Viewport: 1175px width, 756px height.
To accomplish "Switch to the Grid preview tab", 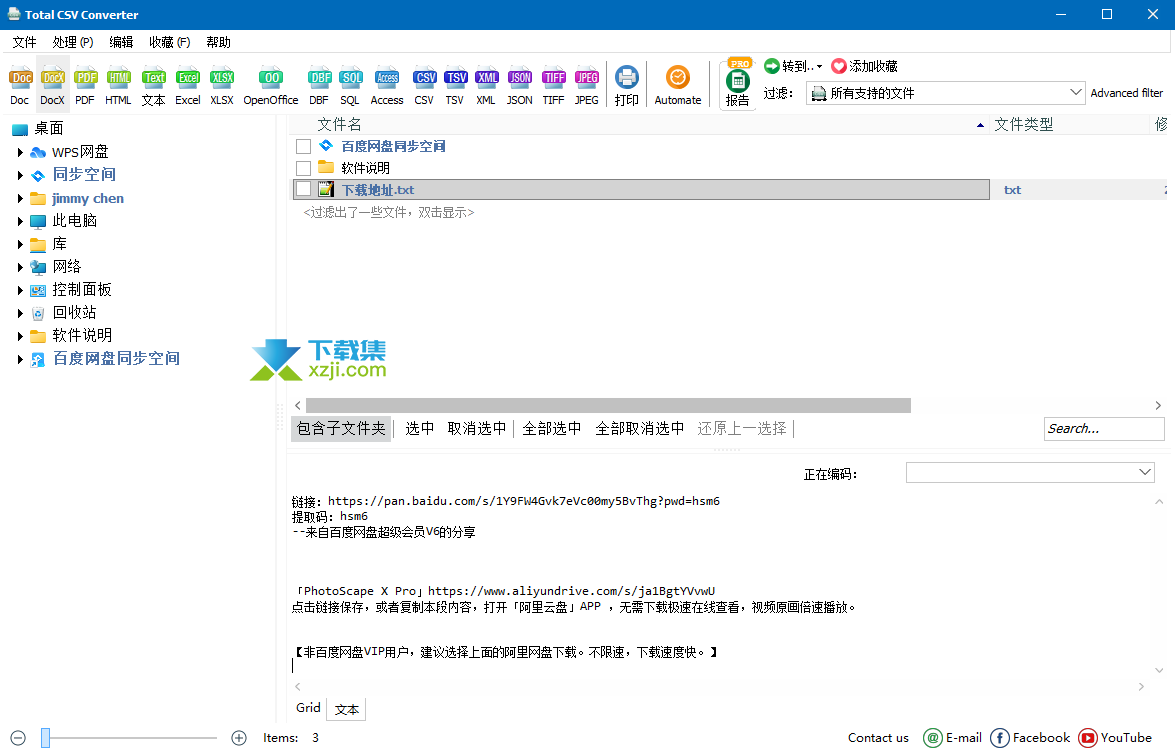I will click(308, 708).
